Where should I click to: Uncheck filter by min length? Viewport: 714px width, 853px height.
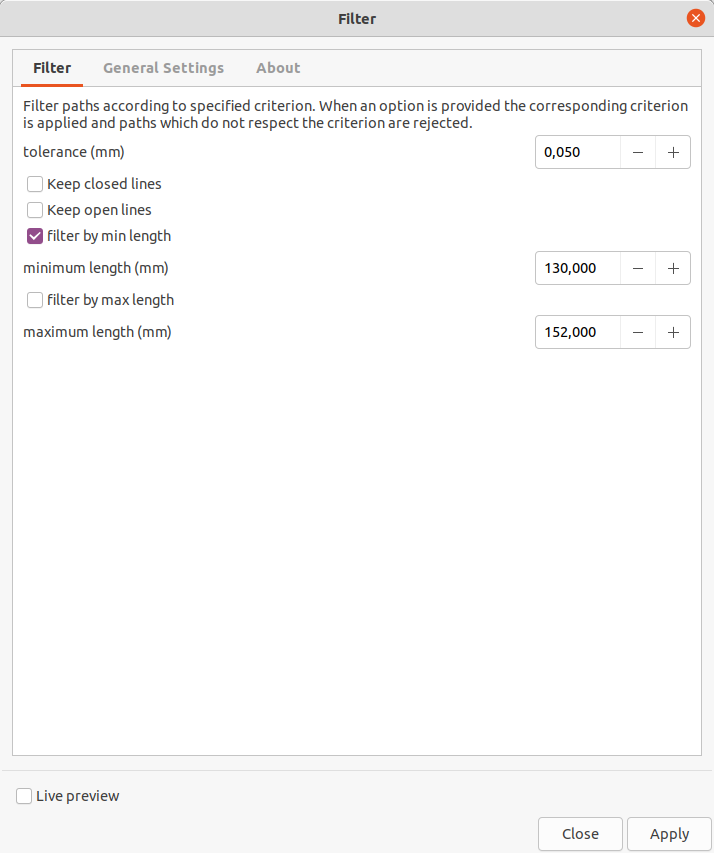click(x=35, y=236)
